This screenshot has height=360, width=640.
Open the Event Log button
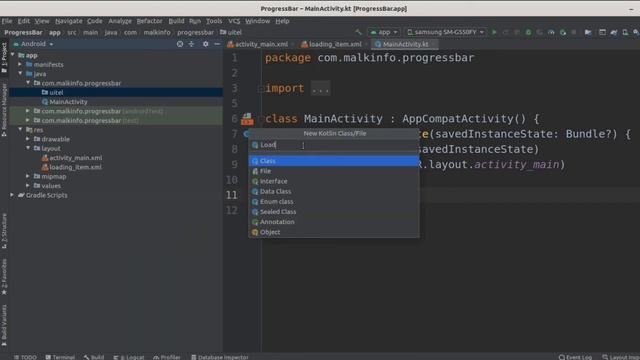(x=575, y=357)
